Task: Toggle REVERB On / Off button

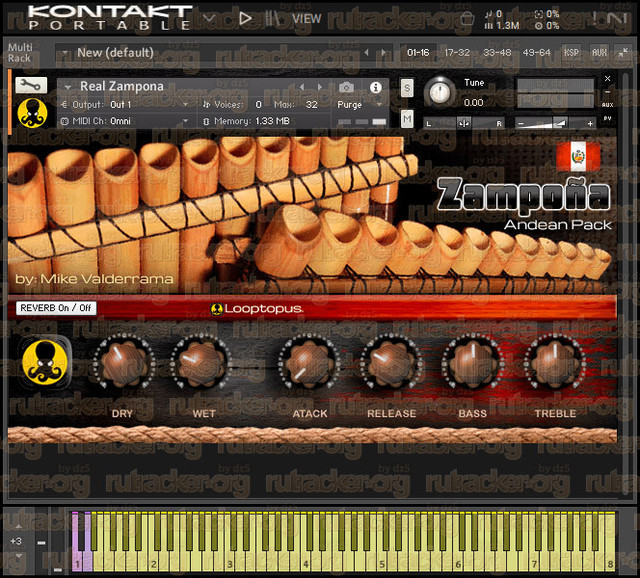Action: (56, 308)
